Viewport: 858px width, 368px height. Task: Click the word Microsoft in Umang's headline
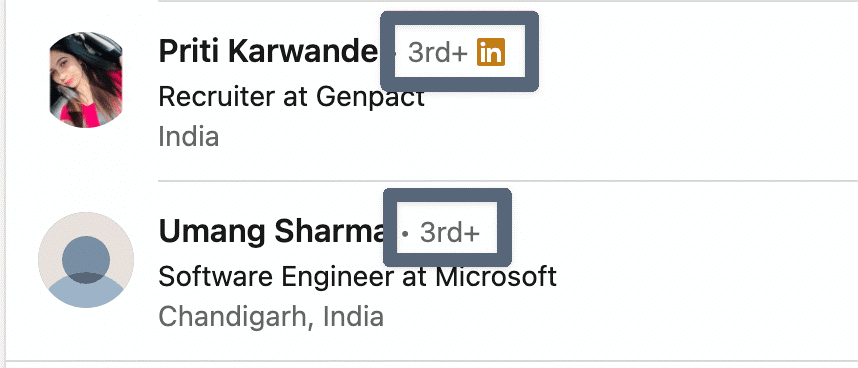coord(496,277)
